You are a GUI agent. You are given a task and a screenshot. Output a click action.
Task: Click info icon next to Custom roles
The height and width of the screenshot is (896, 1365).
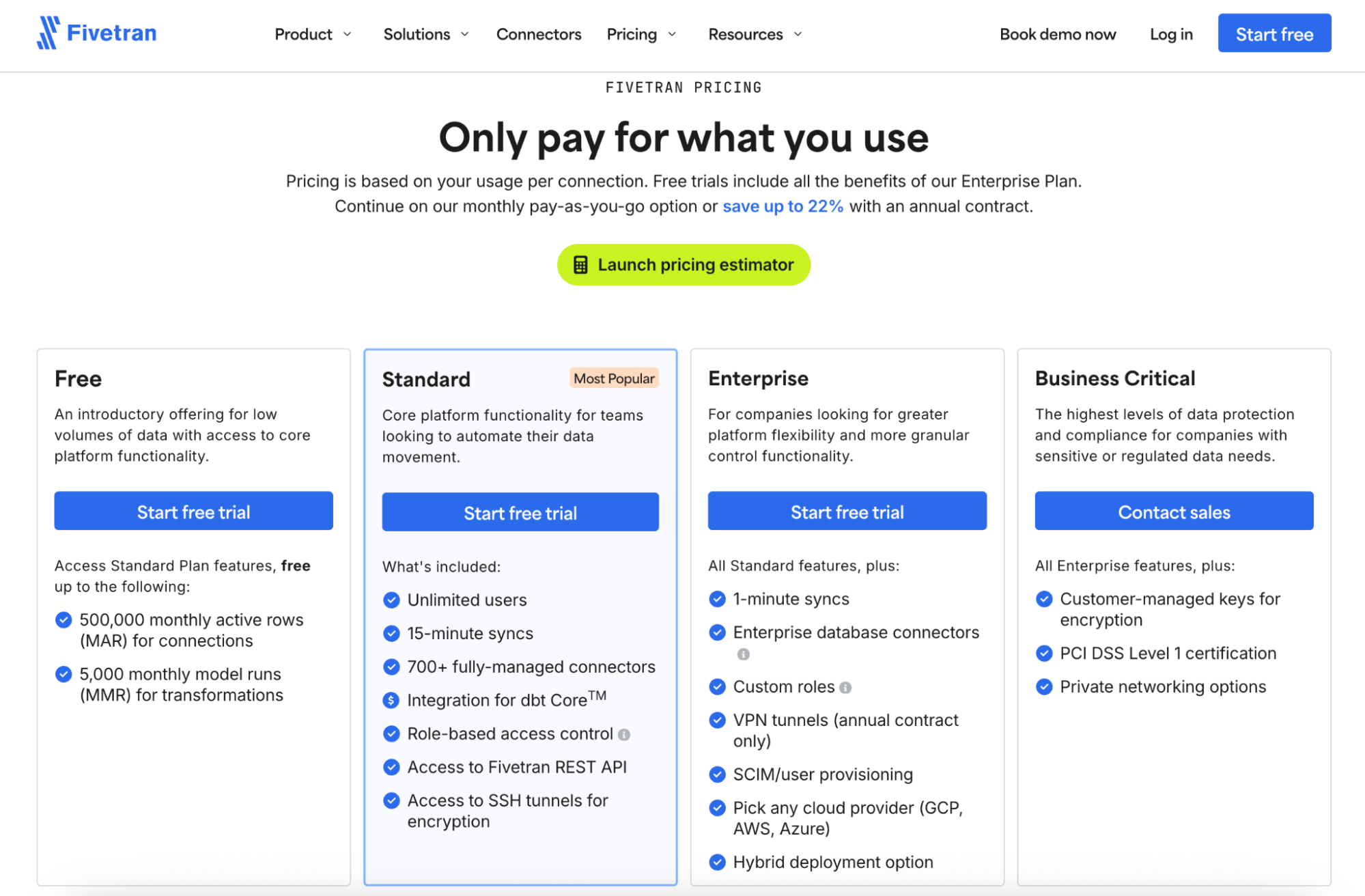[x=845, y=688]
